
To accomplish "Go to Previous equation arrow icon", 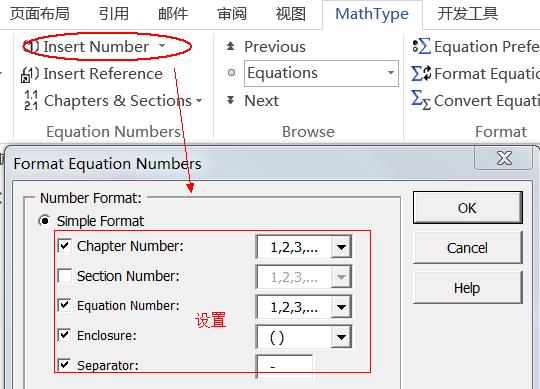I will (x=230, y=46).
